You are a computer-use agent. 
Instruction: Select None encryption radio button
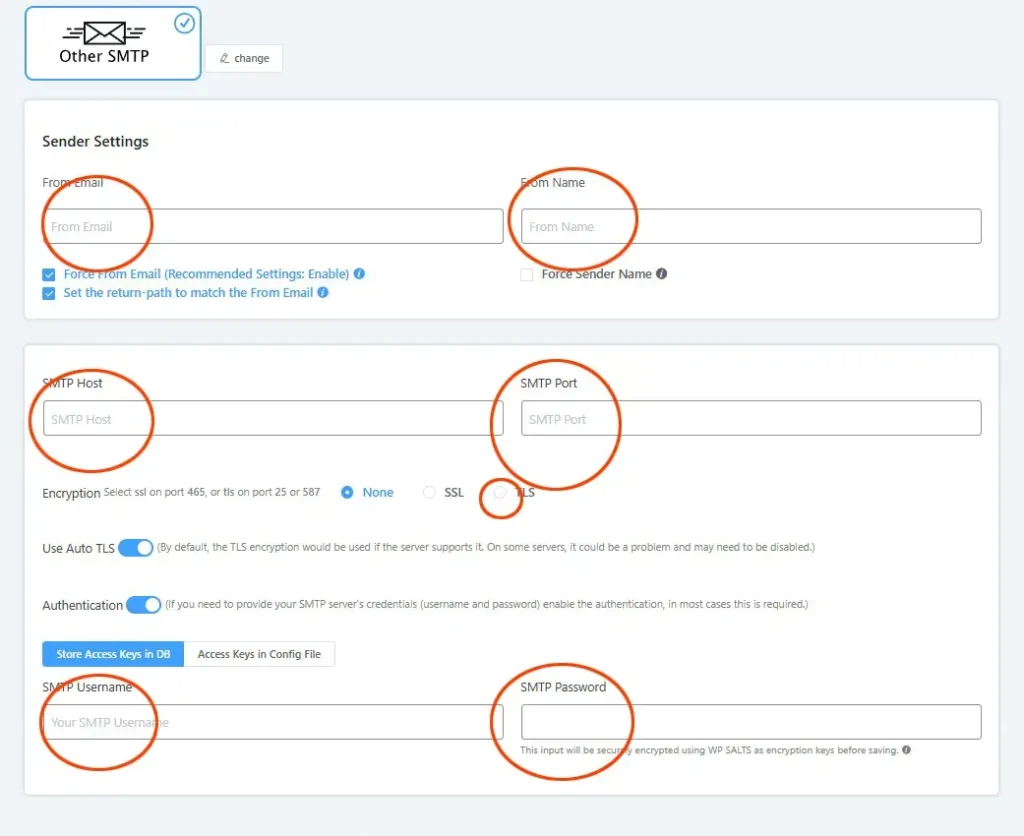coord(348,493)
